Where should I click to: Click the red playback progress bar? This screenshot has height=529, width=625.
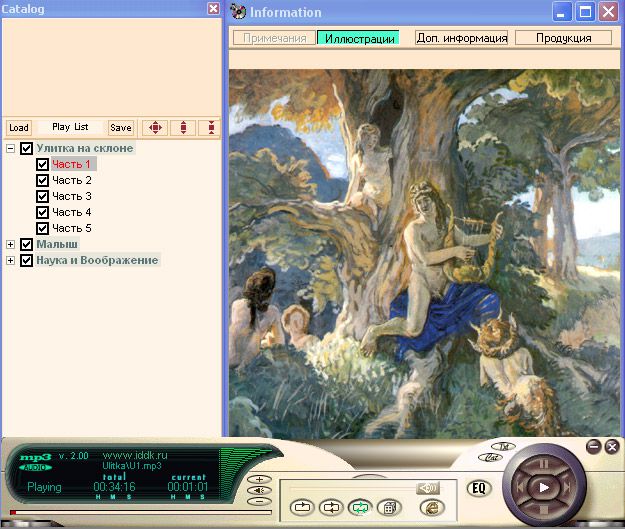pyautogui.click(x=15, y=513)
